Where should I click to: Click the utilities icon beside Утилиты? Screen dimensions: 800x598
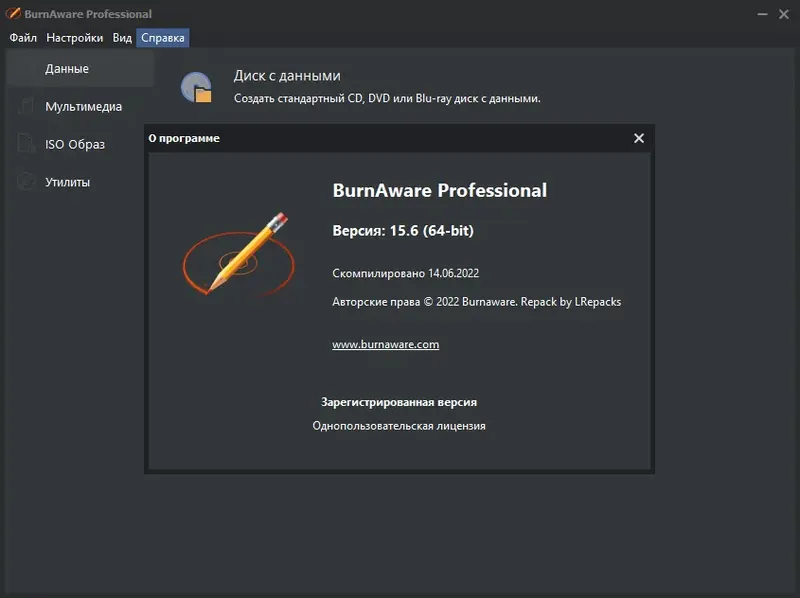26,181
